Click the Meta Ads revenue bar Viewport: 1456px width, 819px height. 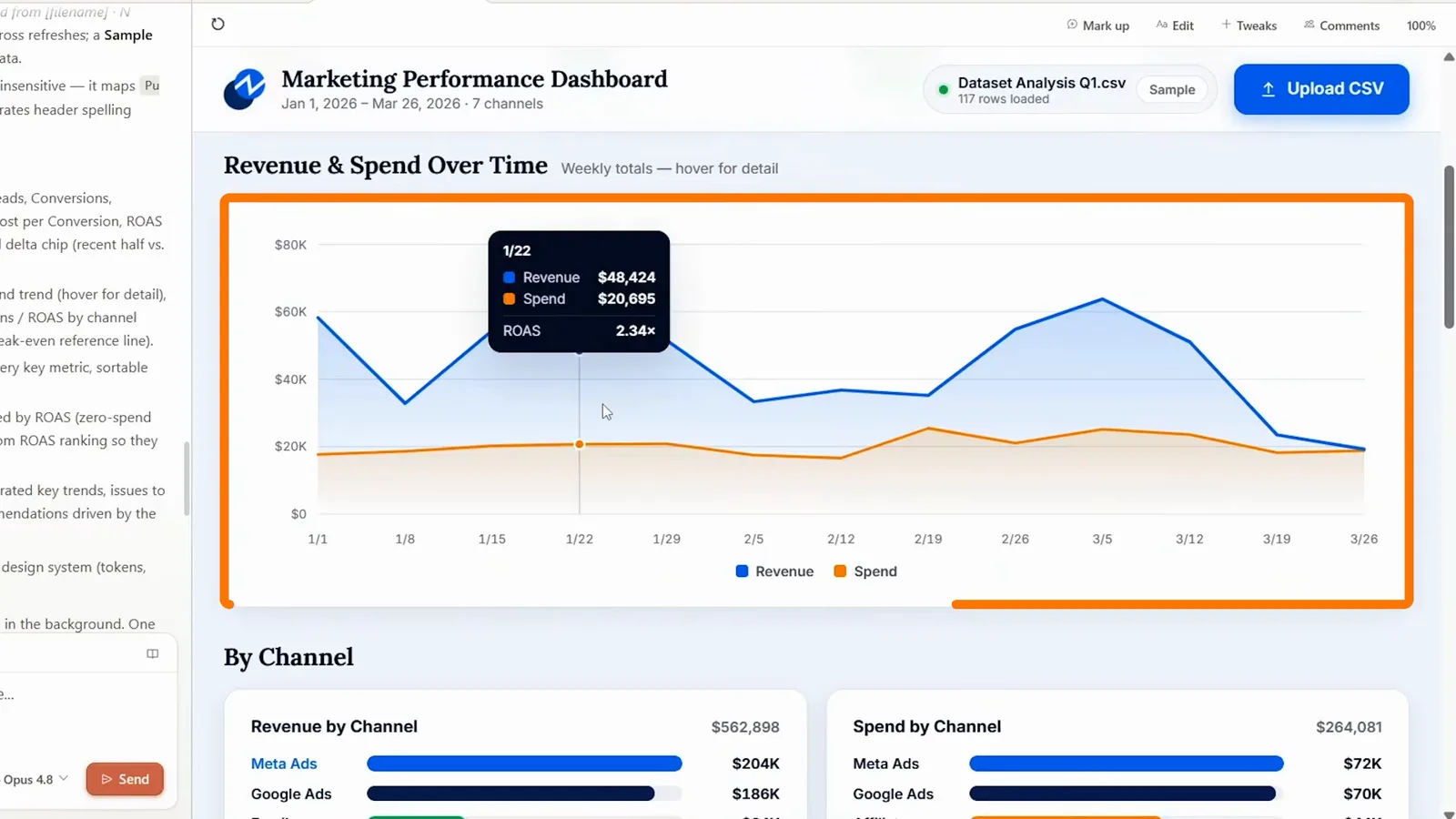[524, 763]
